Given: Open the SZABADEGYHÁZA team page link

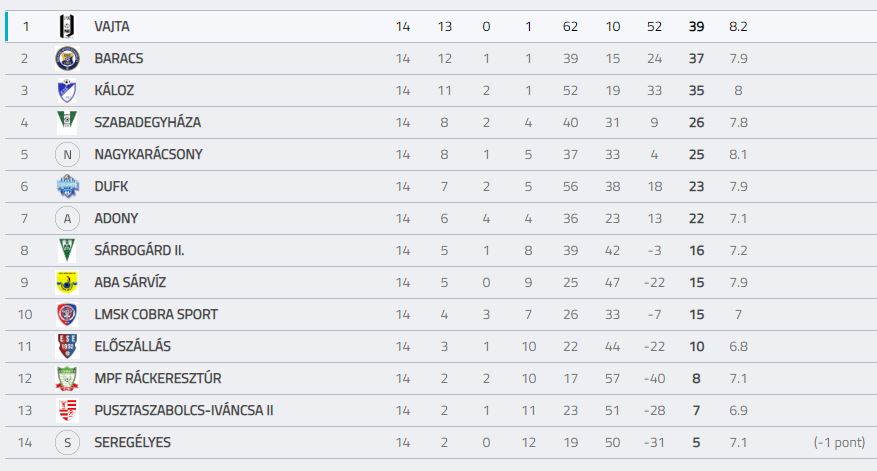Looking at the screenshot, I should 148,123.
